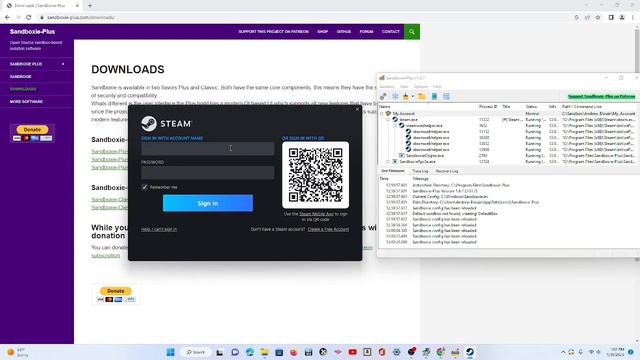Screen dimensions: 640x360
Task: Select the My Account sandbox row
Action: tap(508, 113)
